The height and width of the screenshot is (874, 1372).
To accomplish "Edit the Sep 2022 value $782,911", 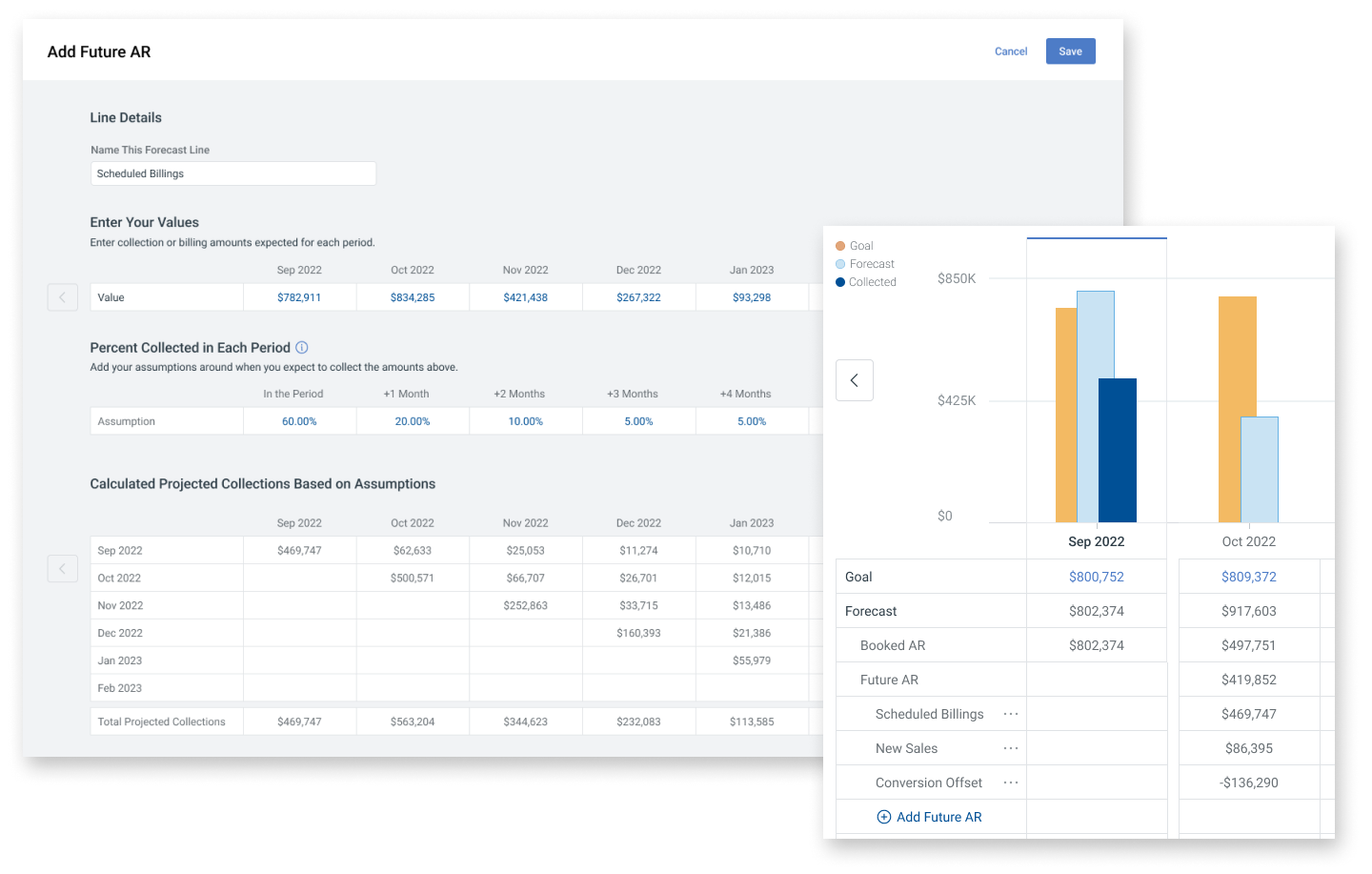I will (x=299, y=297).
